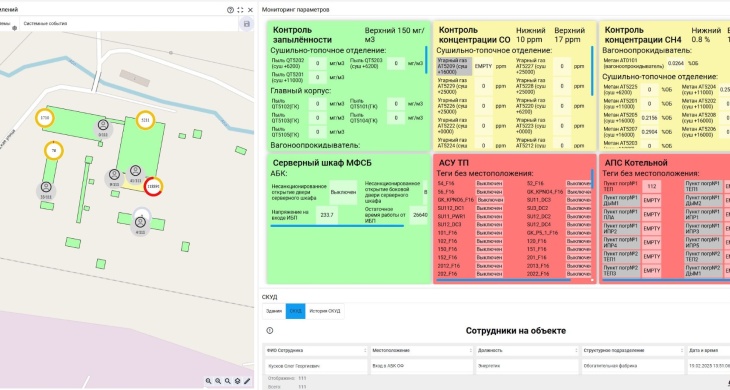730x390 pixels.
Task: Open the Местоположение column options handle
Action: 471,350
